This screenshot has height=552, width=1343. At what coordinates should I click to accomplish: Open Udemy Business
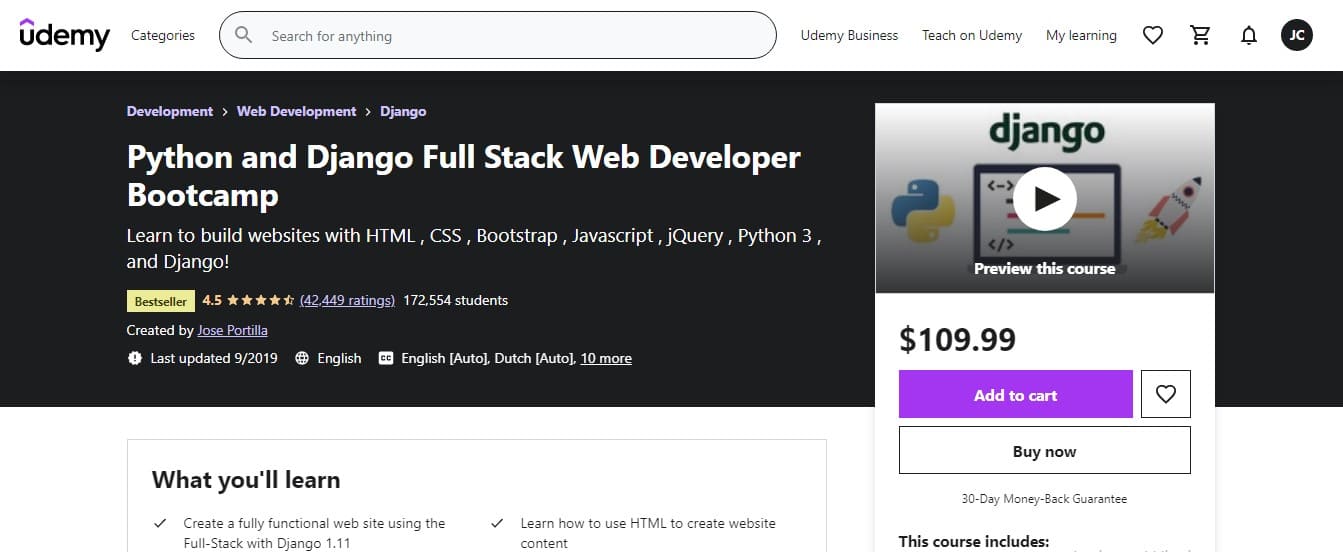coord(849,35)
